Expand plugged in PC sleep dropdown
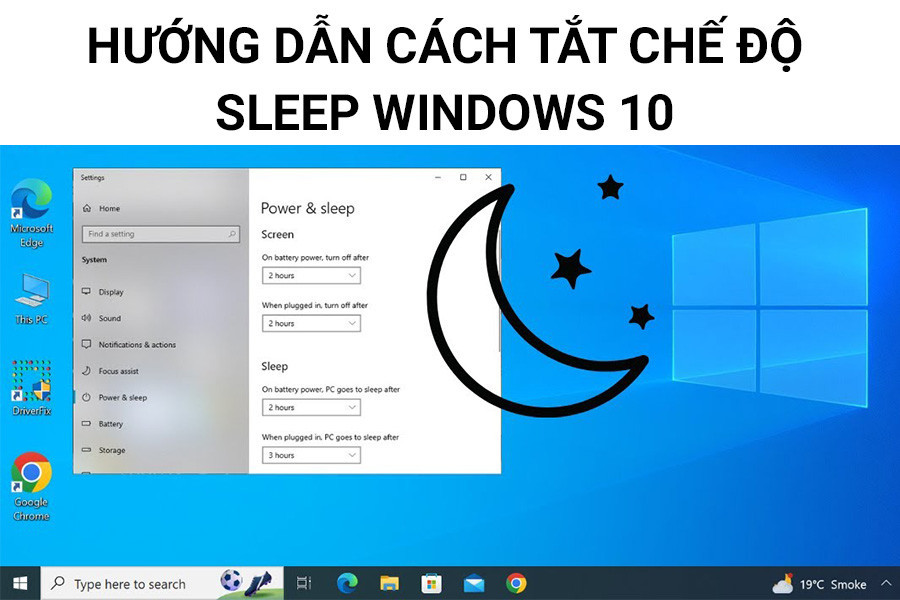This screenshot has width=900, height=600. pos(311,455)
